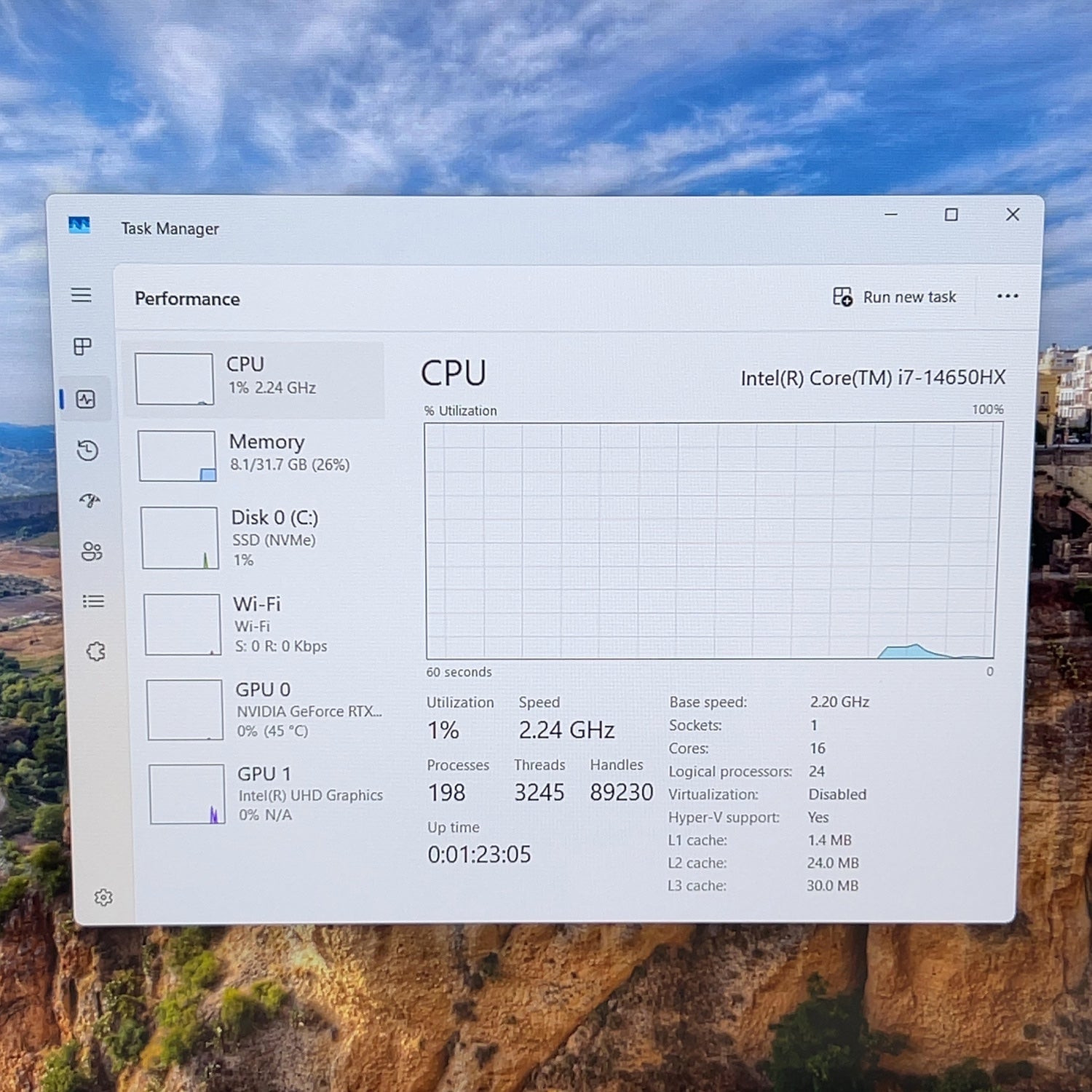
Task: Click the L3 cache value 30.0 MB
Action: pyautogui.click(x=832, y=885)
